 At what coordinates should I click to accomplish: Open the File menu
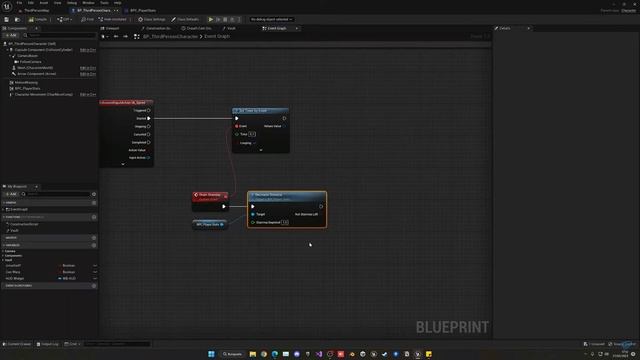click(x=19, y=3)
